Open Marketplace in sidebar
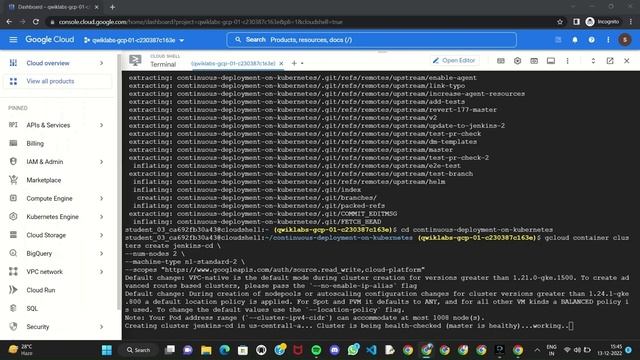Image resolution: width=640 pixels, height=360 pixels. pyautogui.click(x=44, y=180)
